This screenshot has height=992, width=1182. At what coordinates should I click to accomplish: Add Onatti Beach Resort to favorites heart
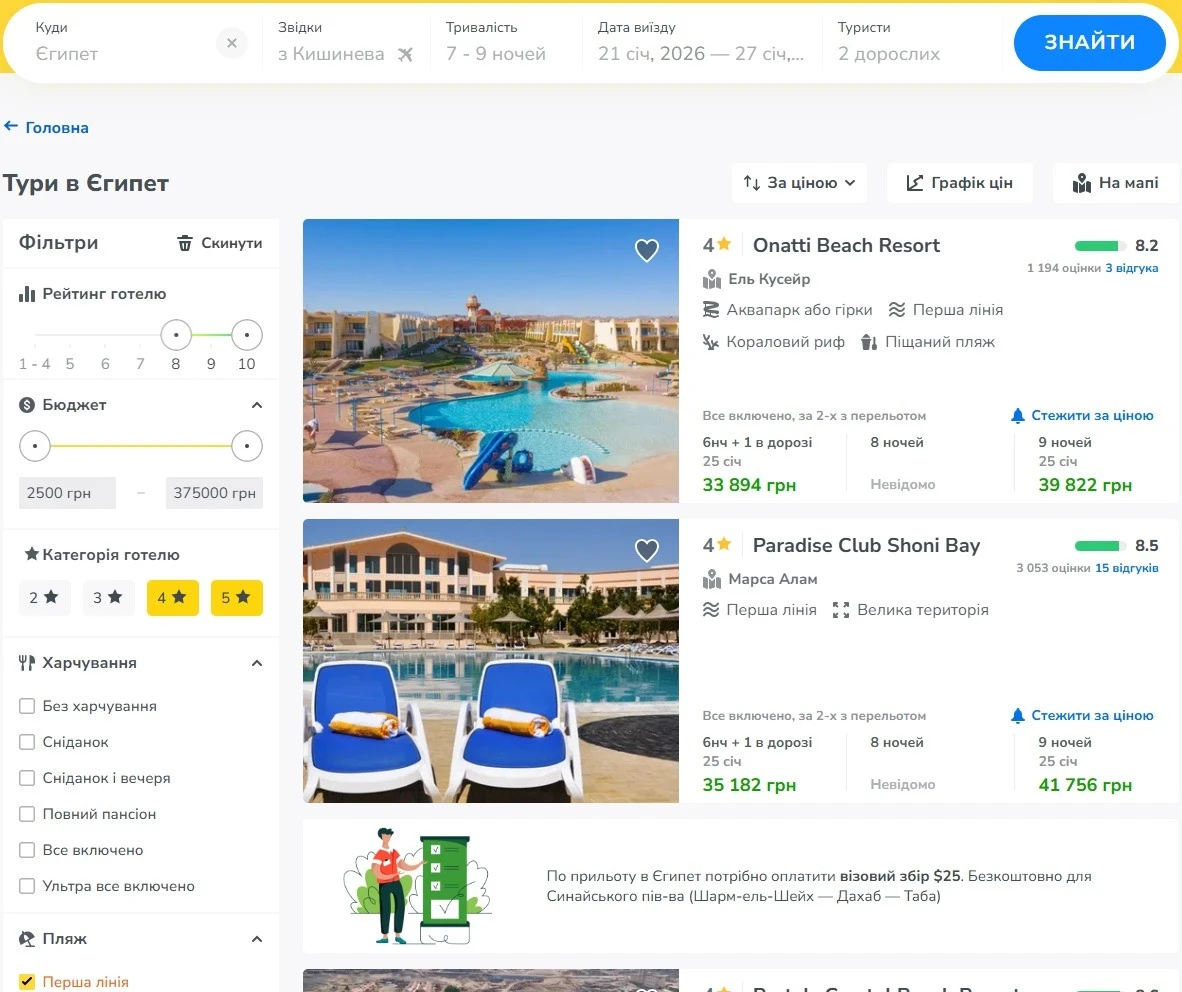coord(647,251)
